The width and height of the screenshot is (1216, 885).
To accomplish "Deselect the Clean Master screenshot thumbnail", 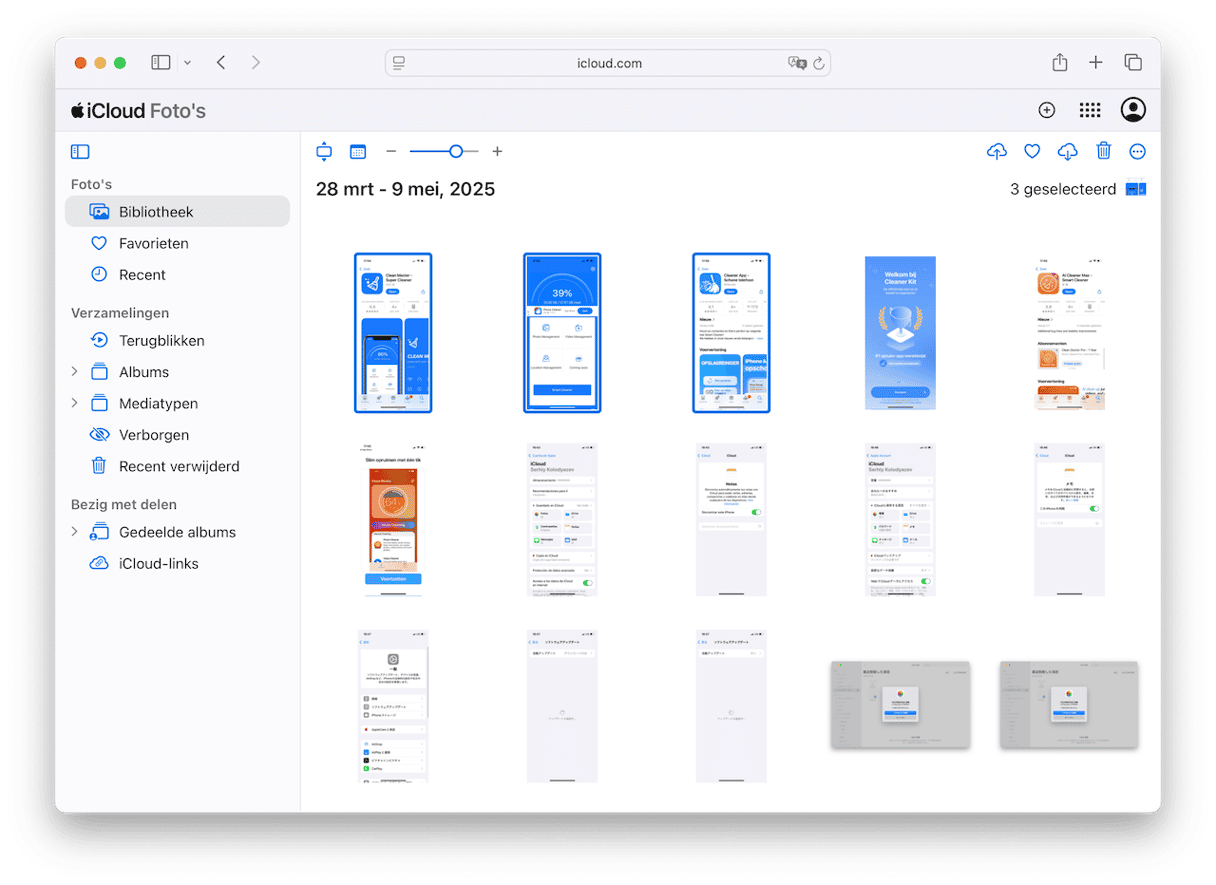I will tap(393, 332).
